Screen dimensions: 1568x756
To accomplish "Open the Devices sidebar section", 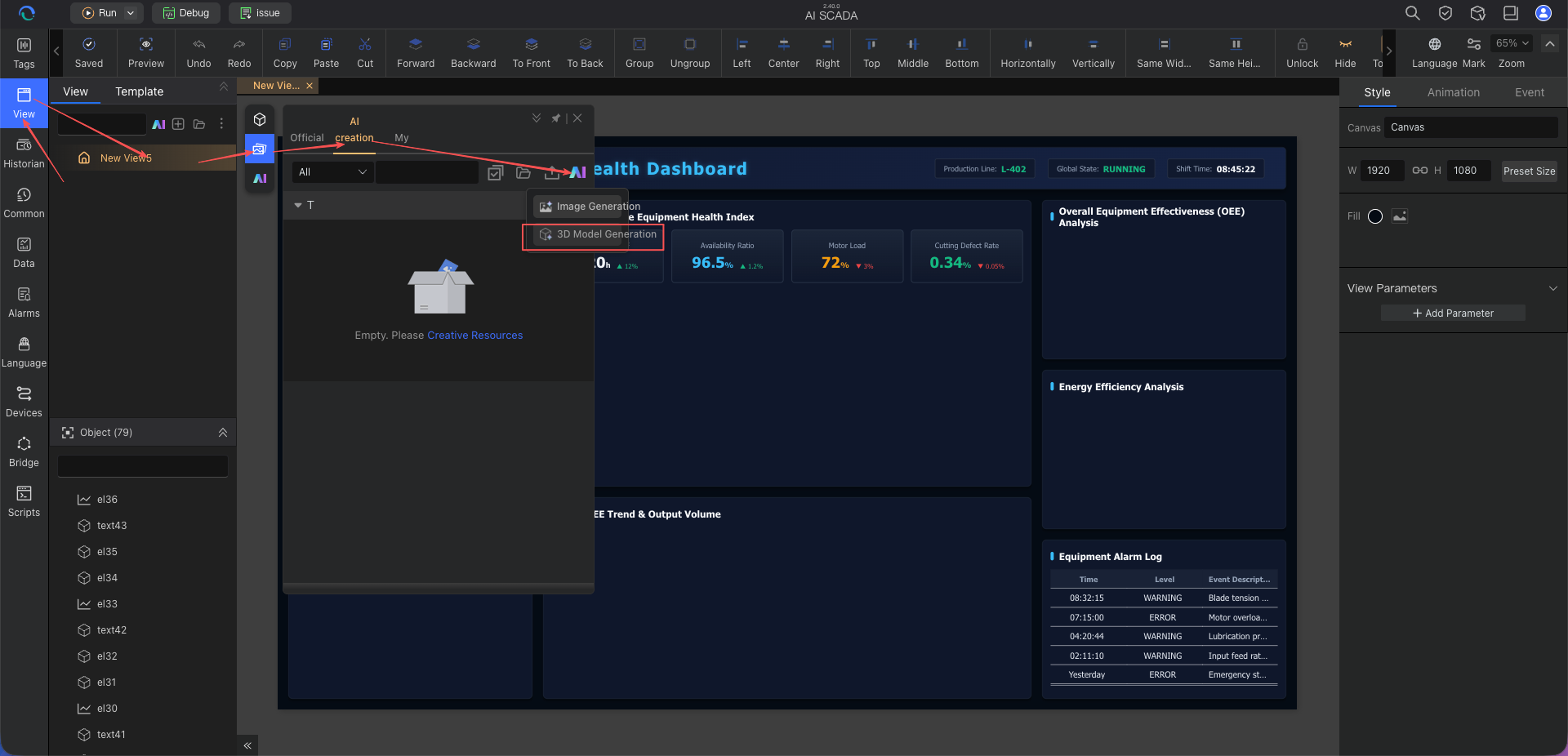I will point(24,402).
